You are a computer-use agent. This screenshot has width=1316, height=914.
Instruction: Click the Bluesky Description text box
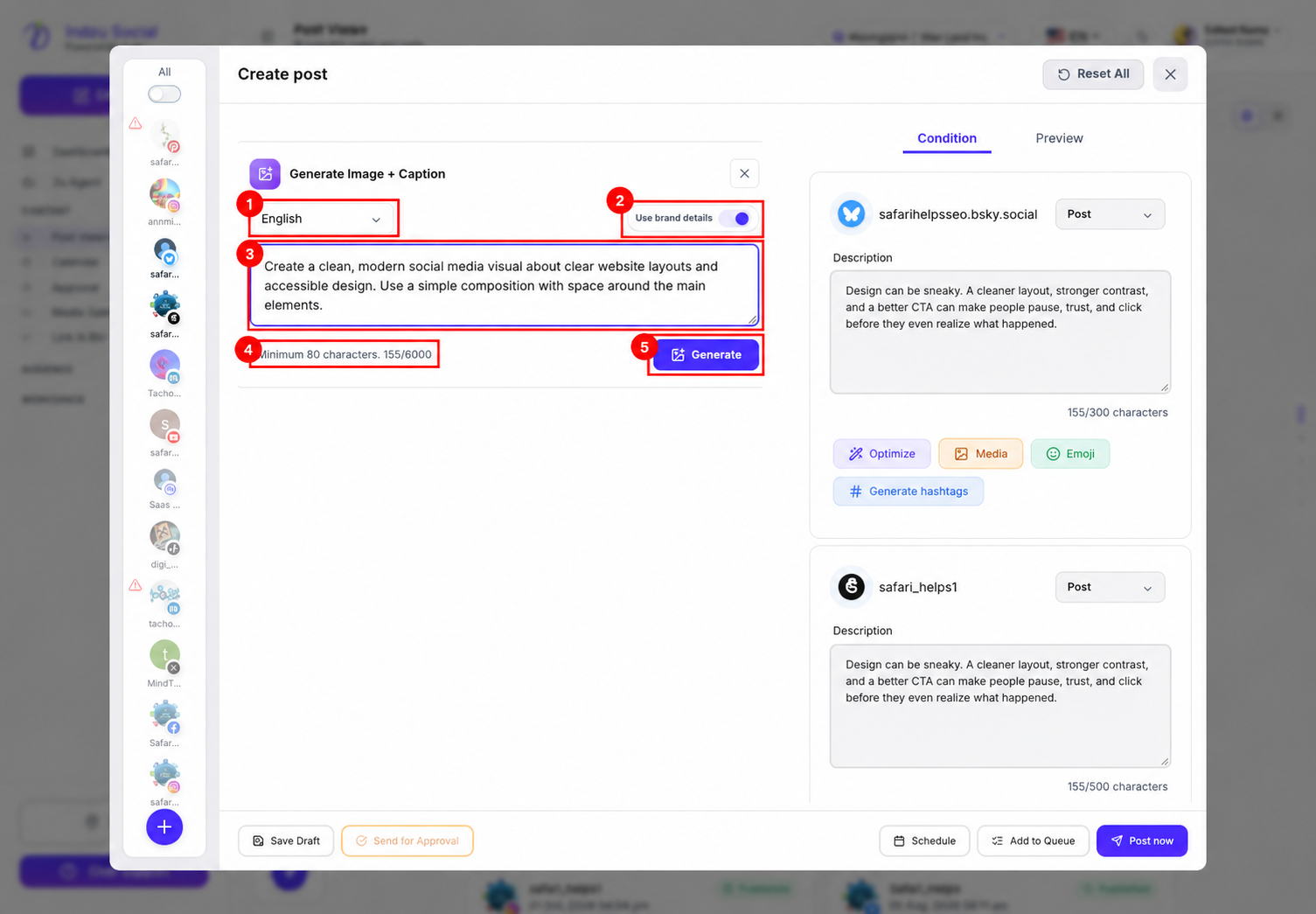tap(999, 332)
